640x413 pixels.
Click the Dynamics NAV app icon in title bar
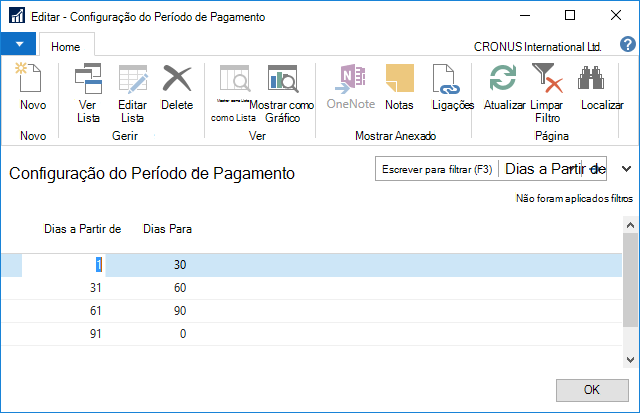point(17,16)
